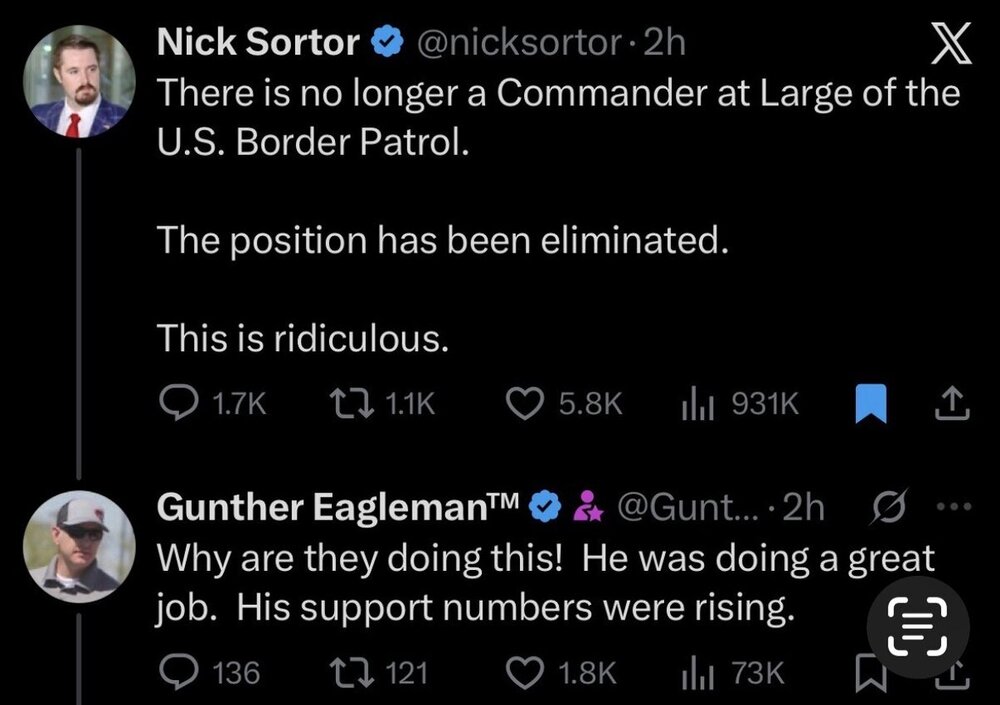Image resolution: width=1000 pixels, height=705 pixels.
Task: Open Gunther Eagleman's profile name link
Action: 335,509
